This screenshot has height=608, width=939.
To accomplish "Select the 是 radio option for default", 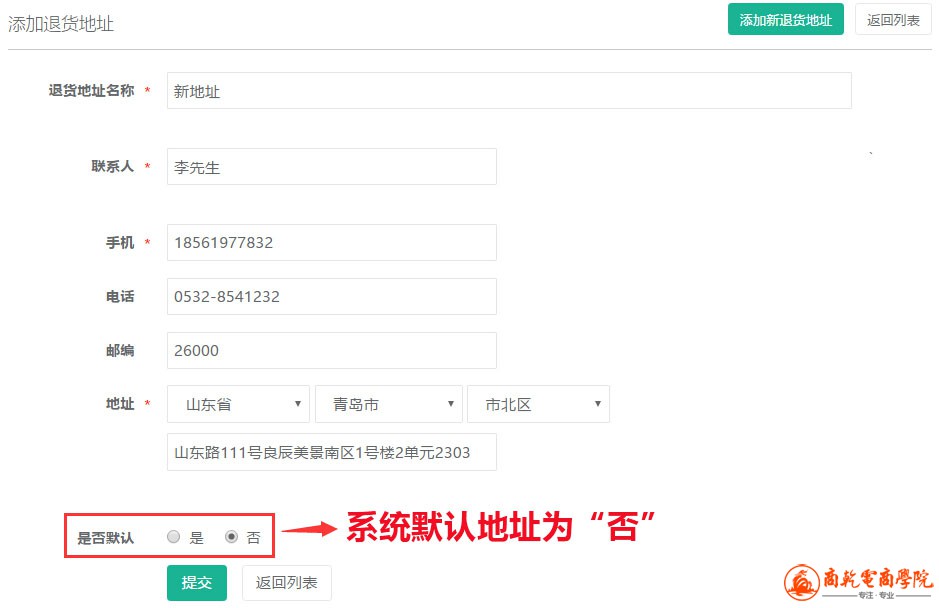I will point(174,537).
